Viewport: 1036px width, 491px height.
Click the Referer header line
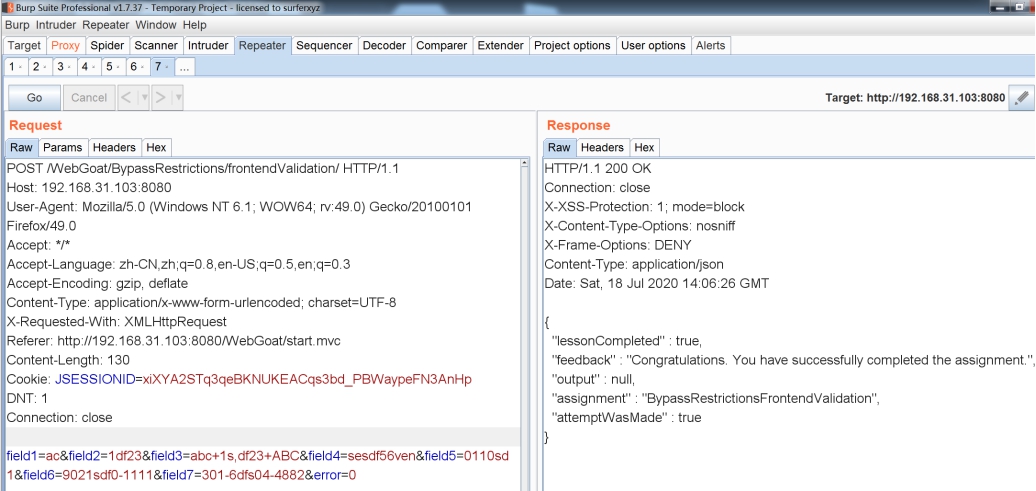174,341
